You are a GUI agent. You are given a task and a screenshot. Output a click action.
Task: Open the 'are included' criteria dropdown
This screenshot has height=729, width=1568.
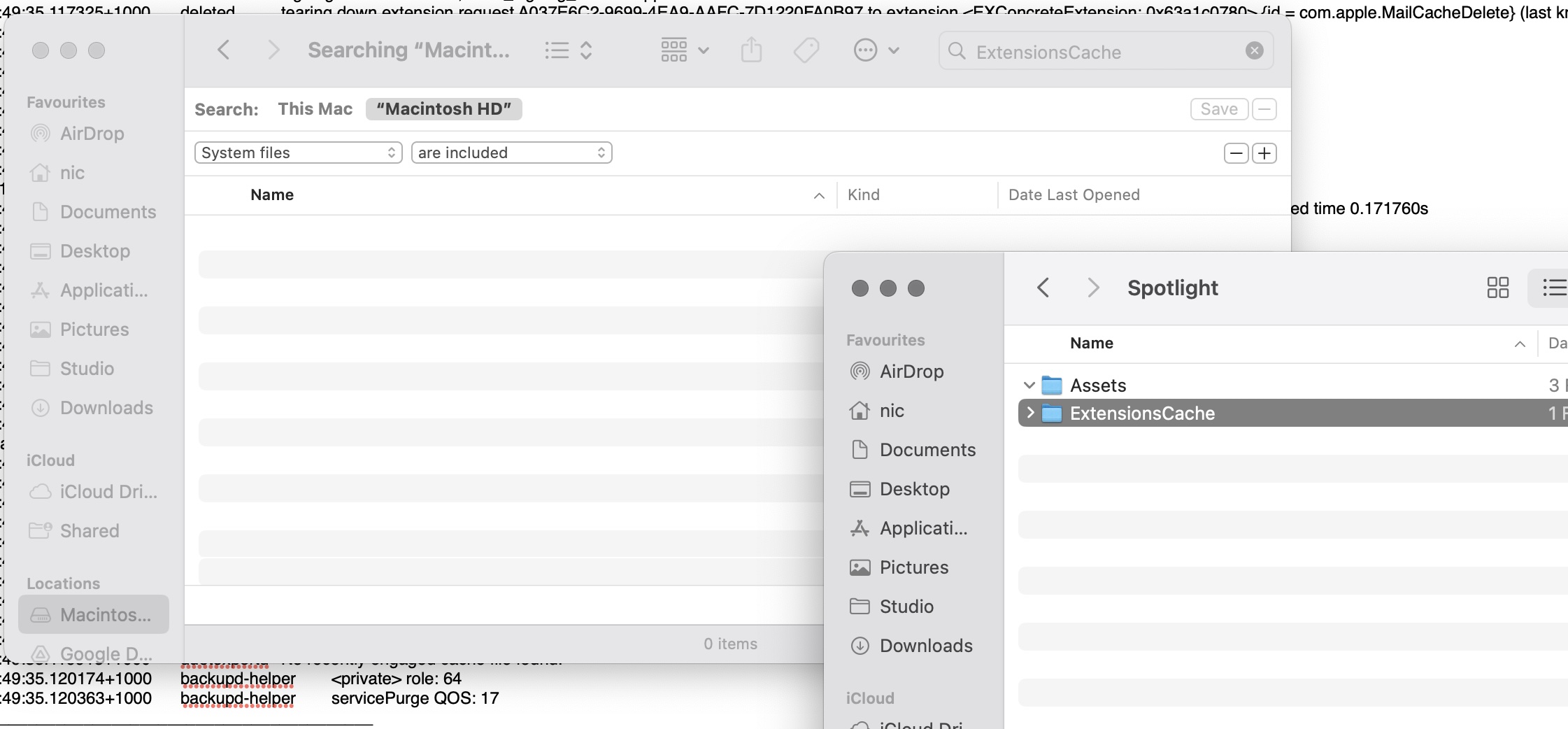click(512, 153)
